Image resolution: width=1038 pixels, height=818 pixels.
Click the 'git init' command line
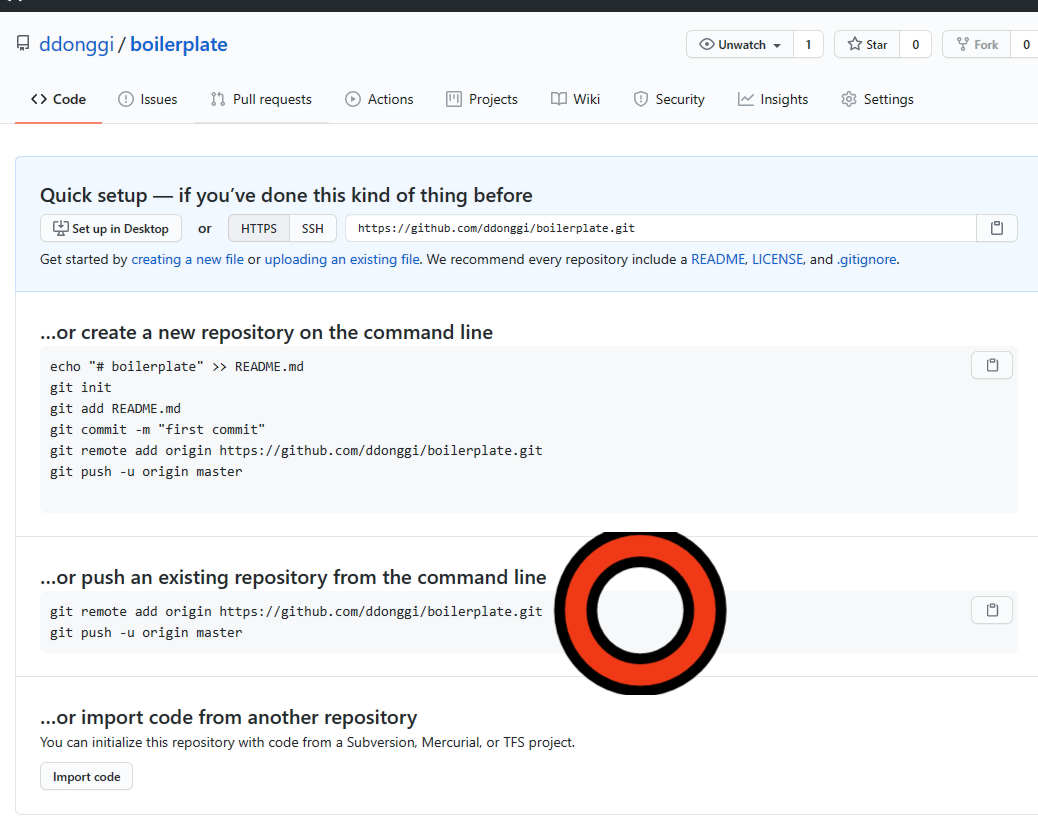coord(81,388)
